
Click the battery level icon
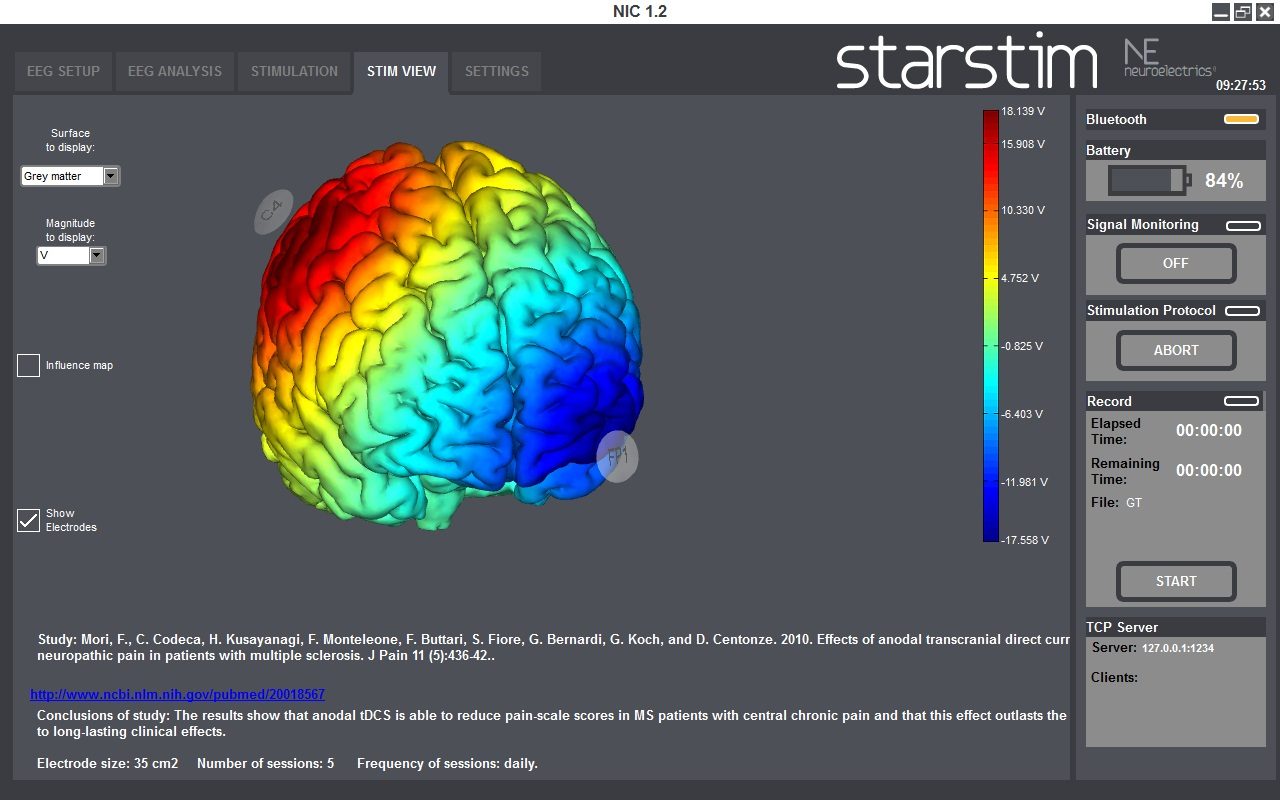1149,181
